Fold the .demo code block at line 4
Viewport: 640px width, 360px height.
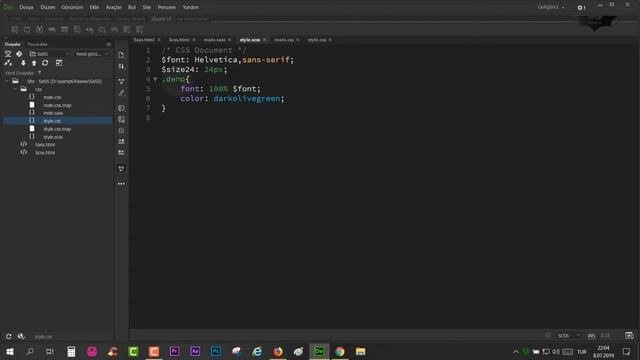[x=156, y=79]
